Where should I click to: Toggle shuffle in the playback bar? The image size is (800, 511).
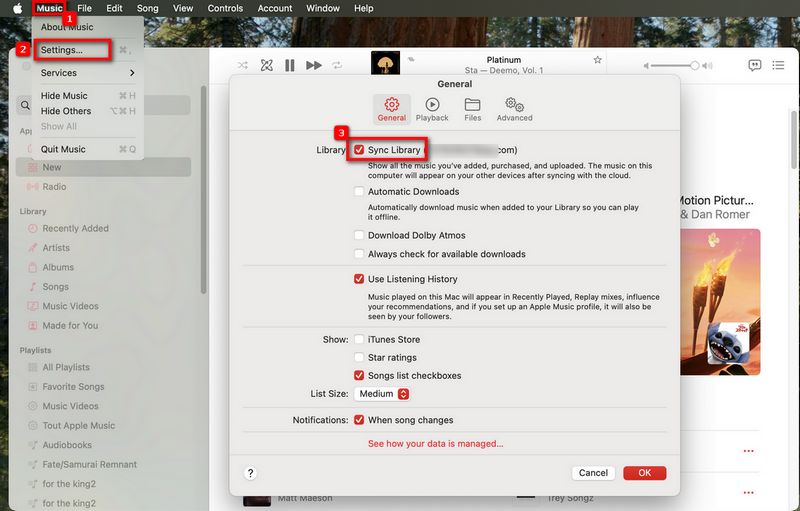(243, 65)
